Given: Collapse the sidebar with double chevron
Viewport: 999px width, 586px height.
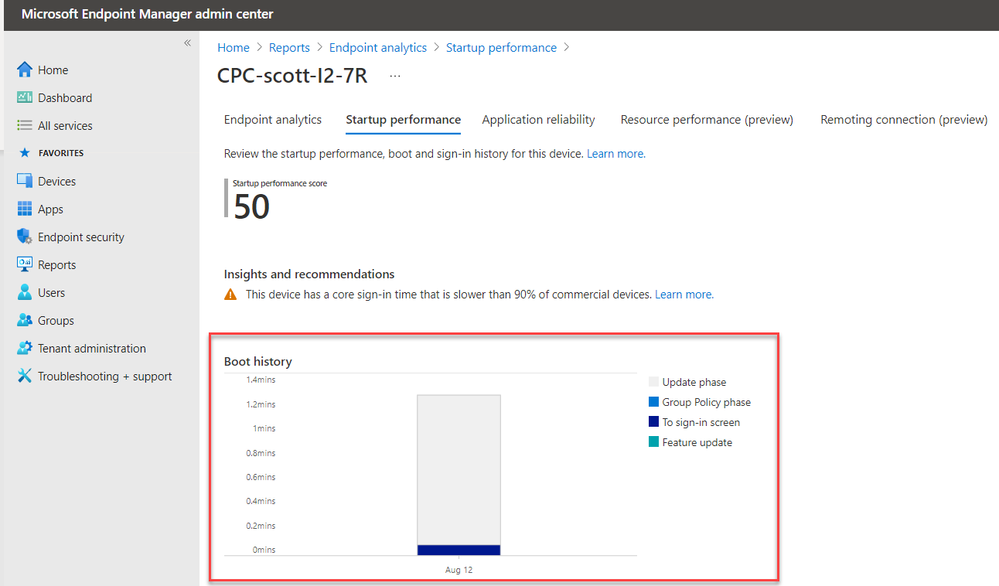Looking at the screenshot, I should 187,43.
